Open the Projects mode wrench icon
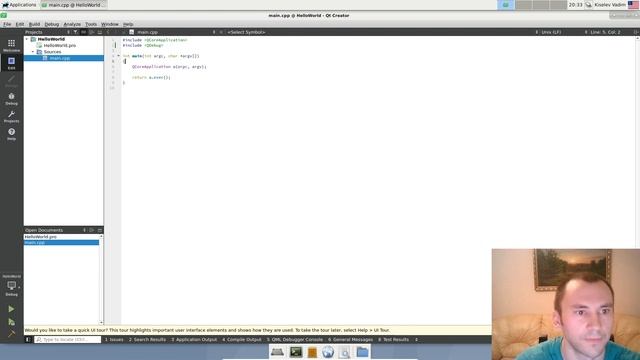This screenshot has height=360, width=640. [x=11, y=116]
